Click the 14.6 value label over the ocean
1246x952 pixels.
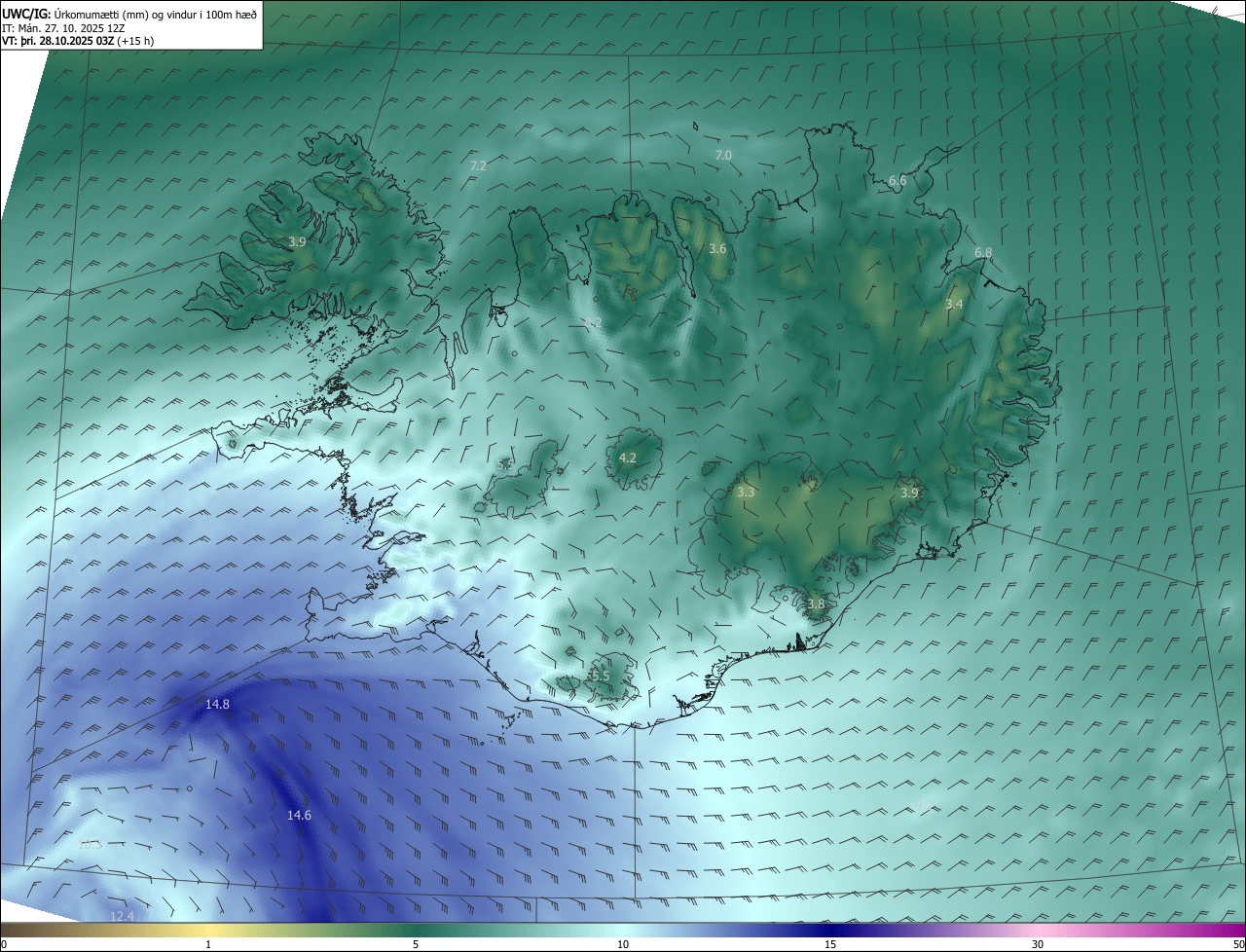coord(299,815)
